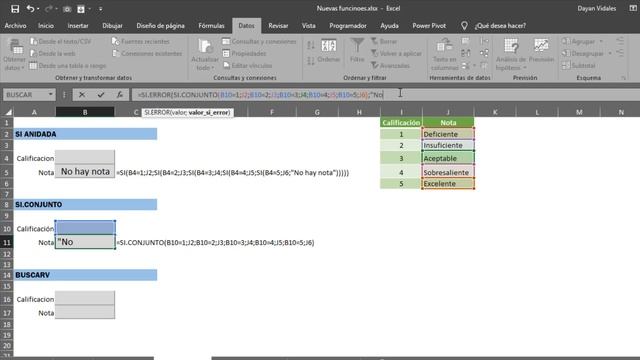This screenshot has width=640, height=360.
Task: Cancel formula entry with the X icon
Action: click(82, 95)
